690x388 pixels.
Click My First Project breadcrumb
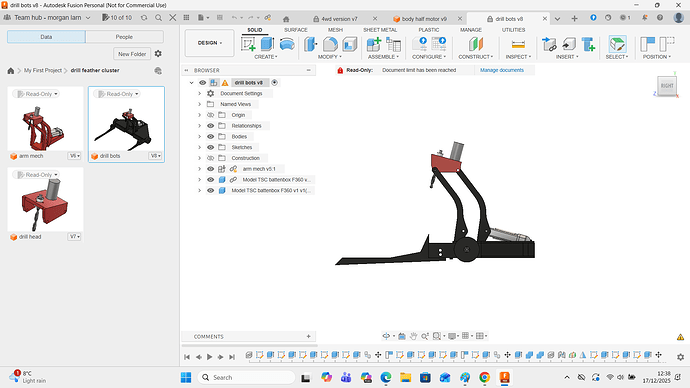click(43, 70)
